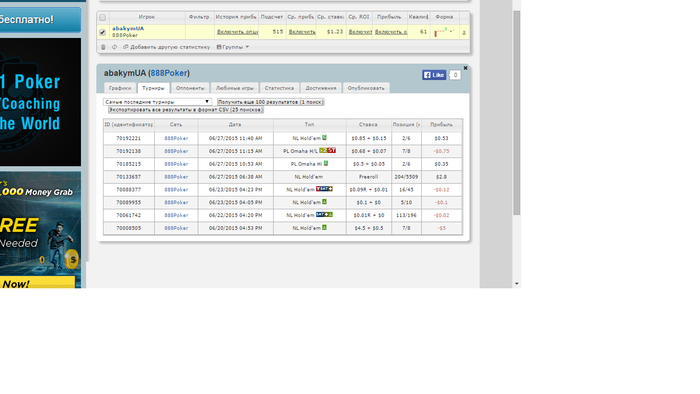This screenshot has width=700, height=394.
Task: Click the export all results to CSV button
Action: tap(186, 110)
